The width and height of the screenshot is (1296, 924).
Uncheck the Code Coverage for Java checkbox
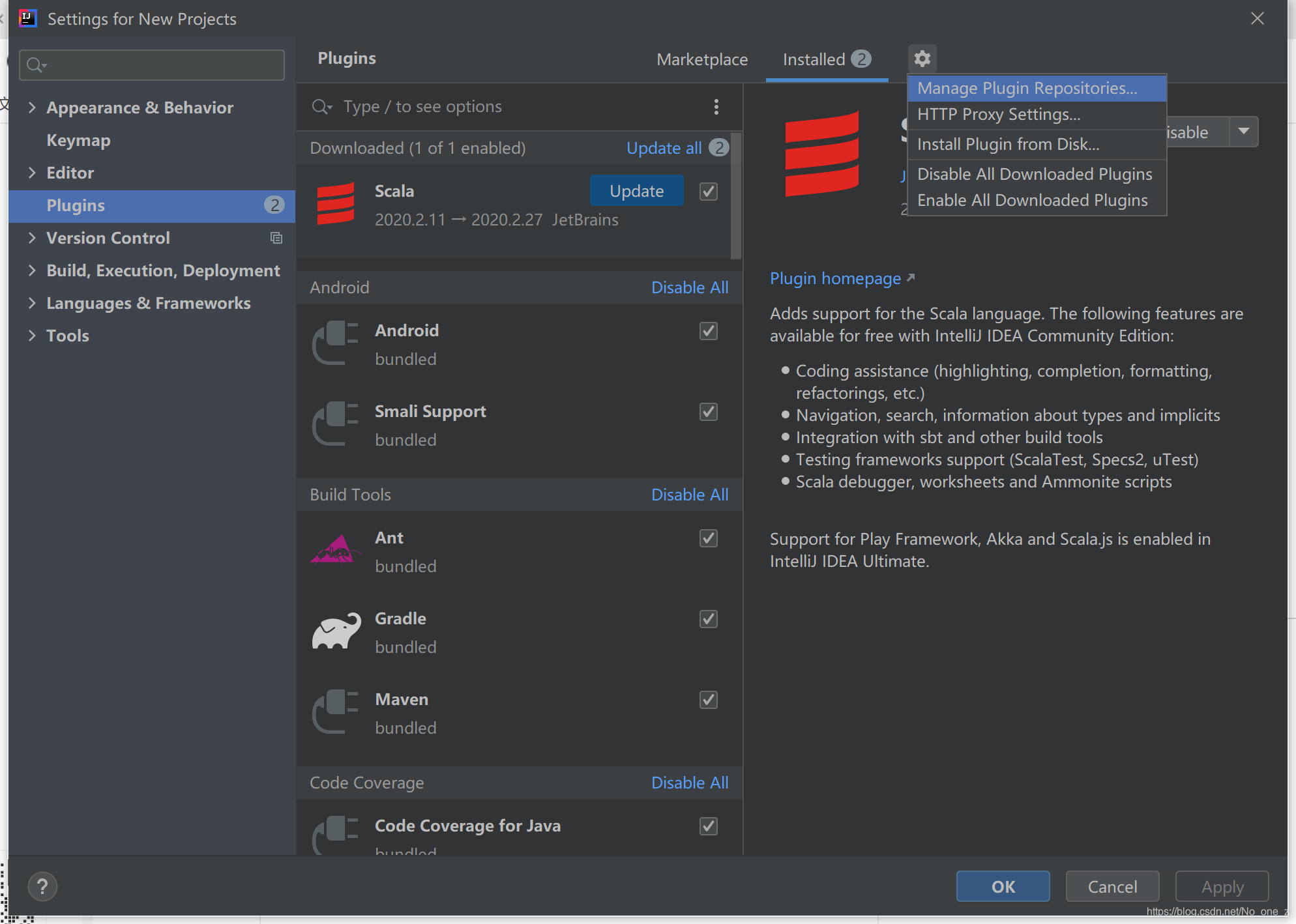point(708,826)
